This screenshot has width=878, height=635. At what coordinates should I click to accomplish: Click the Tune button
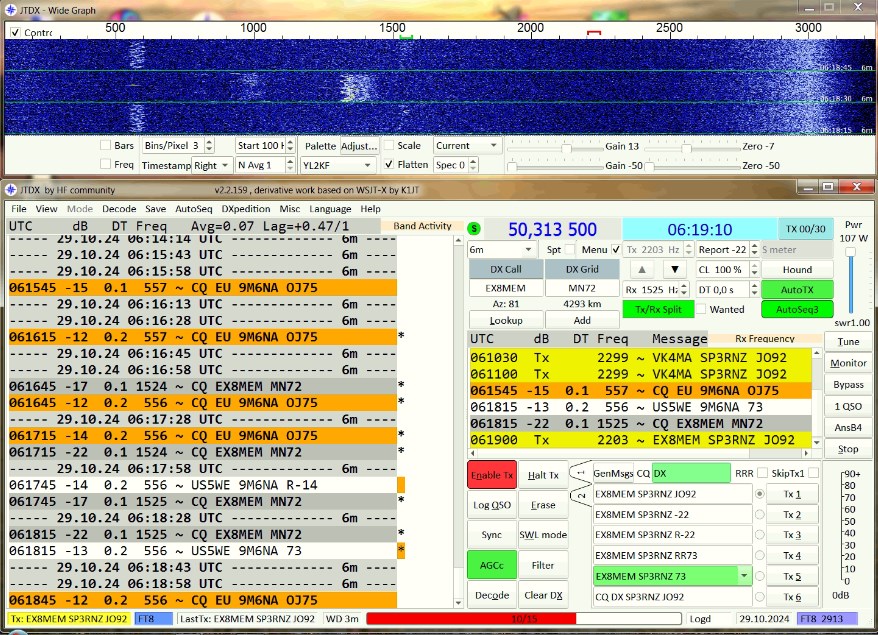coord(848,341)
